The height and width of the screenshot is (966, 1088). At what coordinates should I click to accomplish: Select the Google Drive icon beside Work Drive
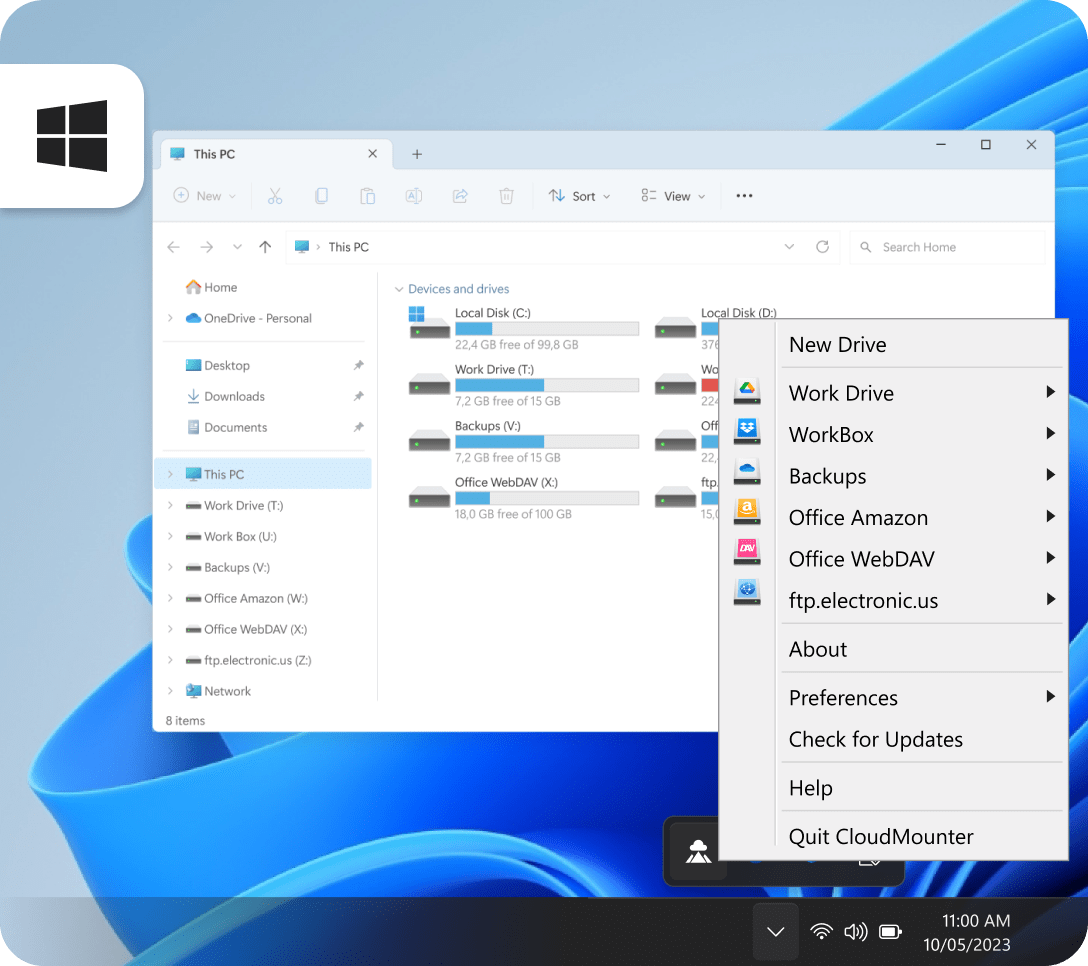(x=747, y=390)
